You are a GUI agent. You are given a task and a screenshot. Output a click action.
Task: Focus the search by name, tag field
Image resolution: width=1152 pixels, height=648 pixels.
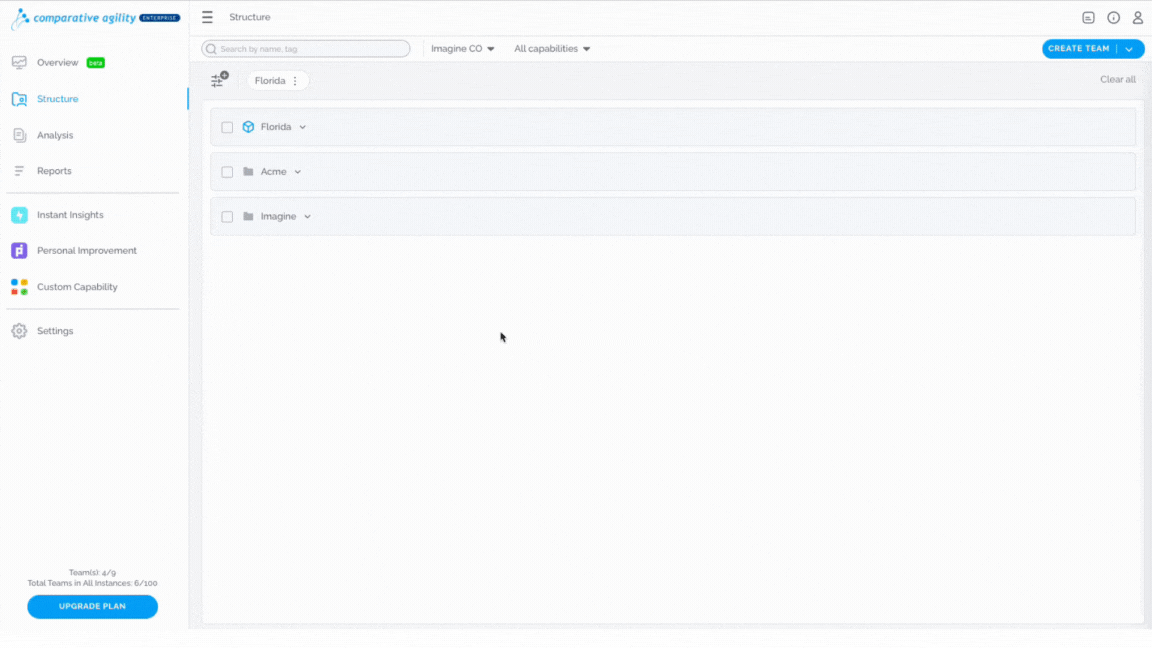tap(306, 48)
